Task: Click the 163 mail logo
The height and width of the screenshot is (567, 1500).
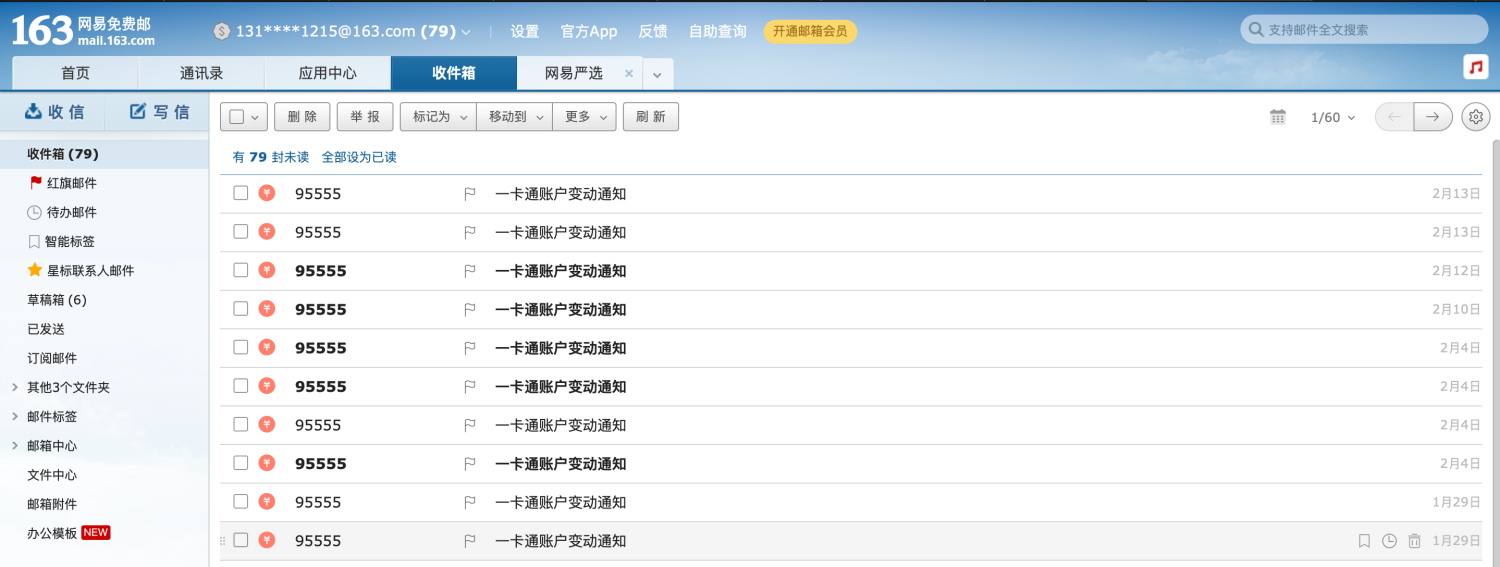Action: tap(83, 31)
